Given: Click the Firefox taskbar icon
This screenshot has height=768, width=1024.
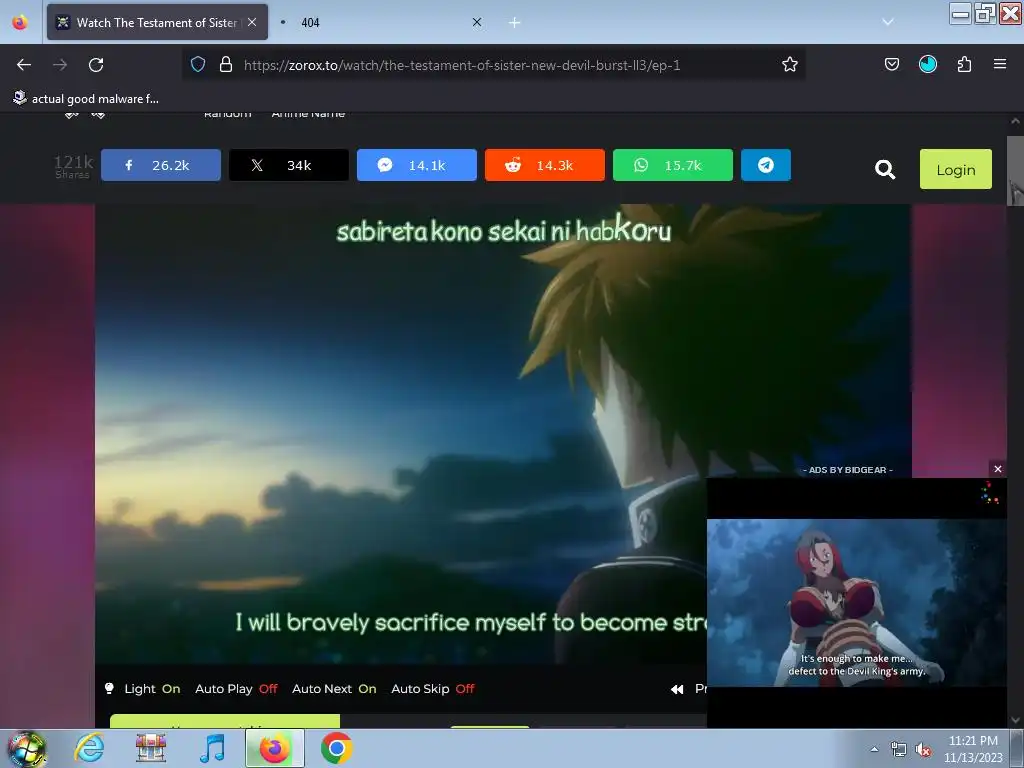Looking at the screenshot, I should pos(274,748).
